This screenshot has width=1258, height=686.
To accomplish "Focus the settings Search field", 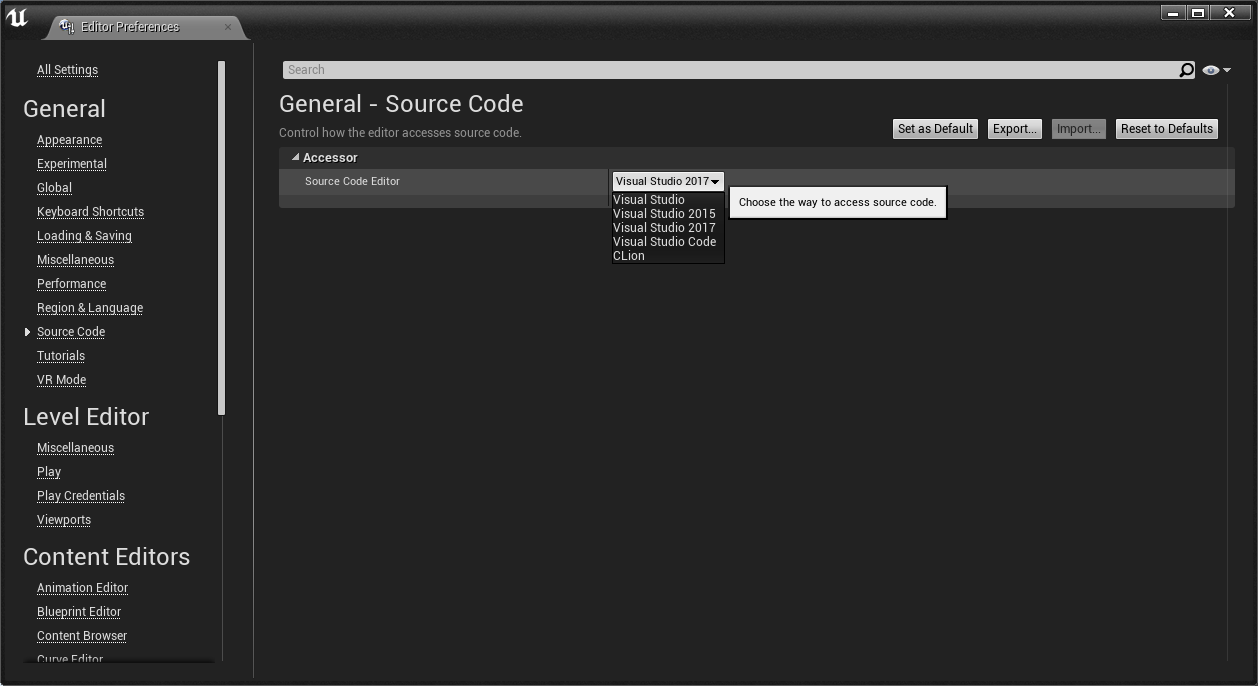I will click(x=730, y=70).
